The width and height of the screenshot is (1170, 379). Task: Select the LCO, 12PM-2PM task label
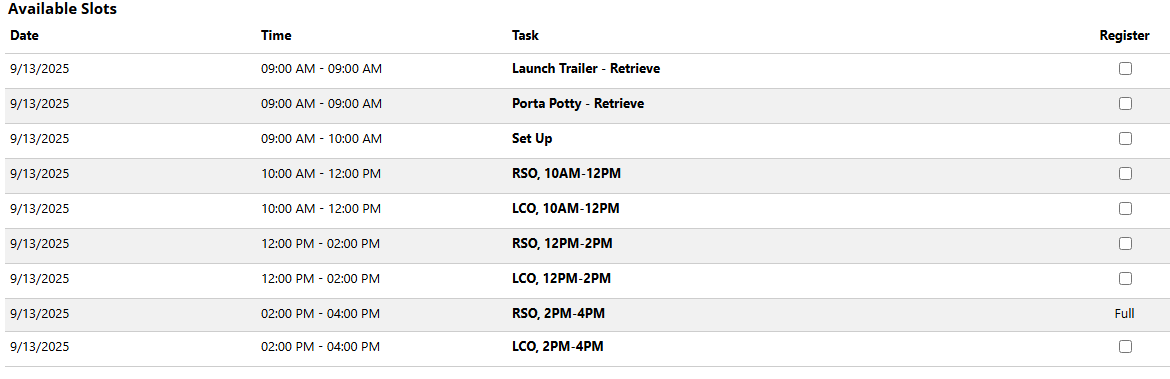[561, 278]
